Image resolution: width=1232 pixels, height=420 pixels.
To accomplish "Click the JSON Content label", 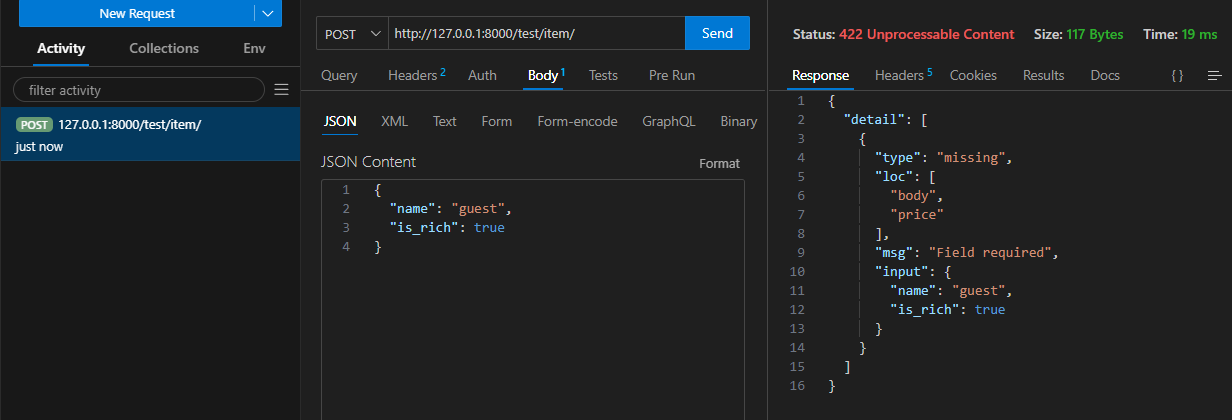I will point(368,162).
